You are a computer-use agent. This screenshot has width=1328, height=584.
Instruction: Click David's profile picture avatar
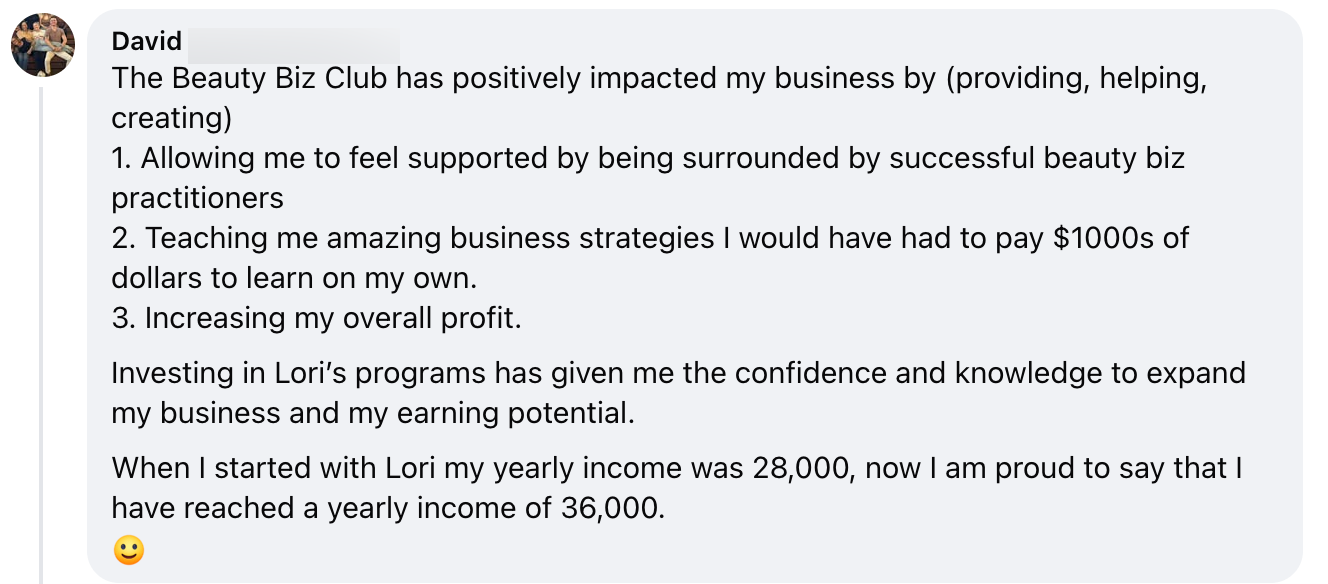coord(43,45)
